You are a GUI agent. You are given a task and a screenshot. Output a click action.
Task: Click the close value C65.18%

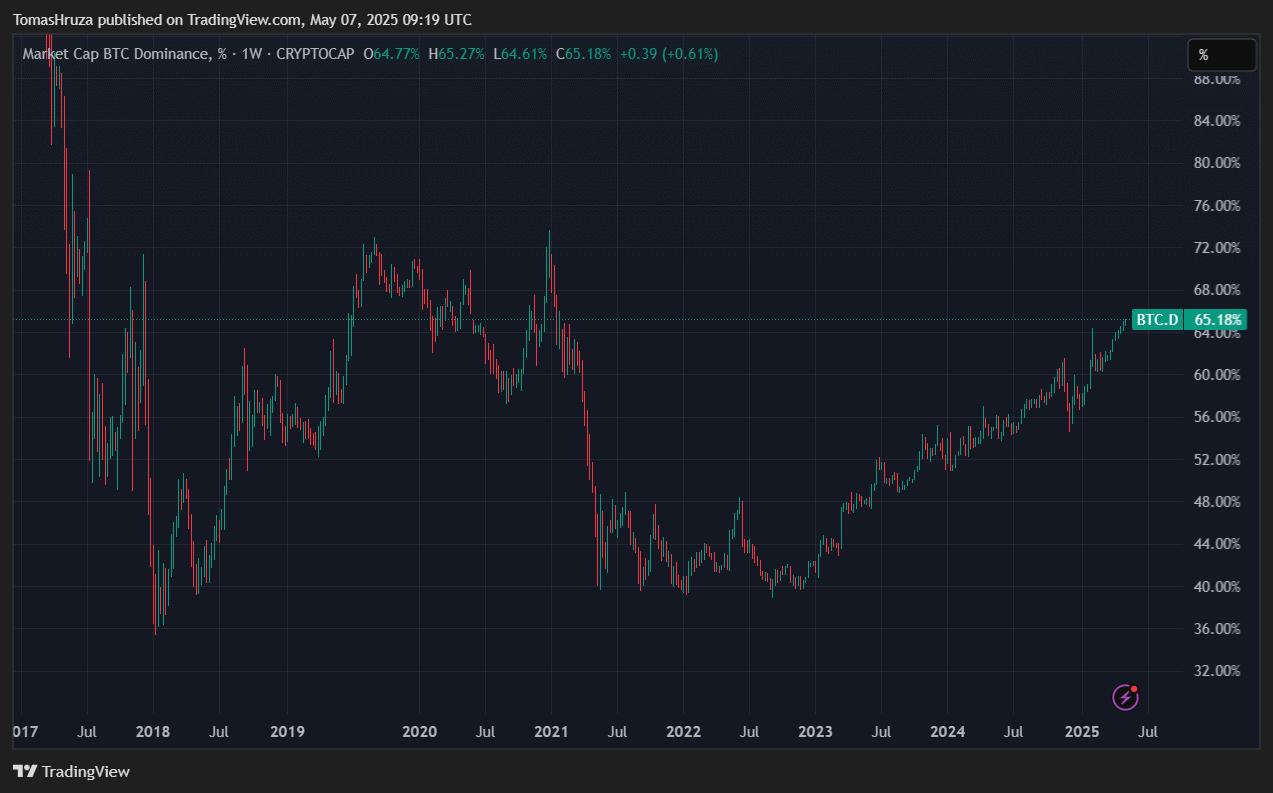(x=584, y=54)
